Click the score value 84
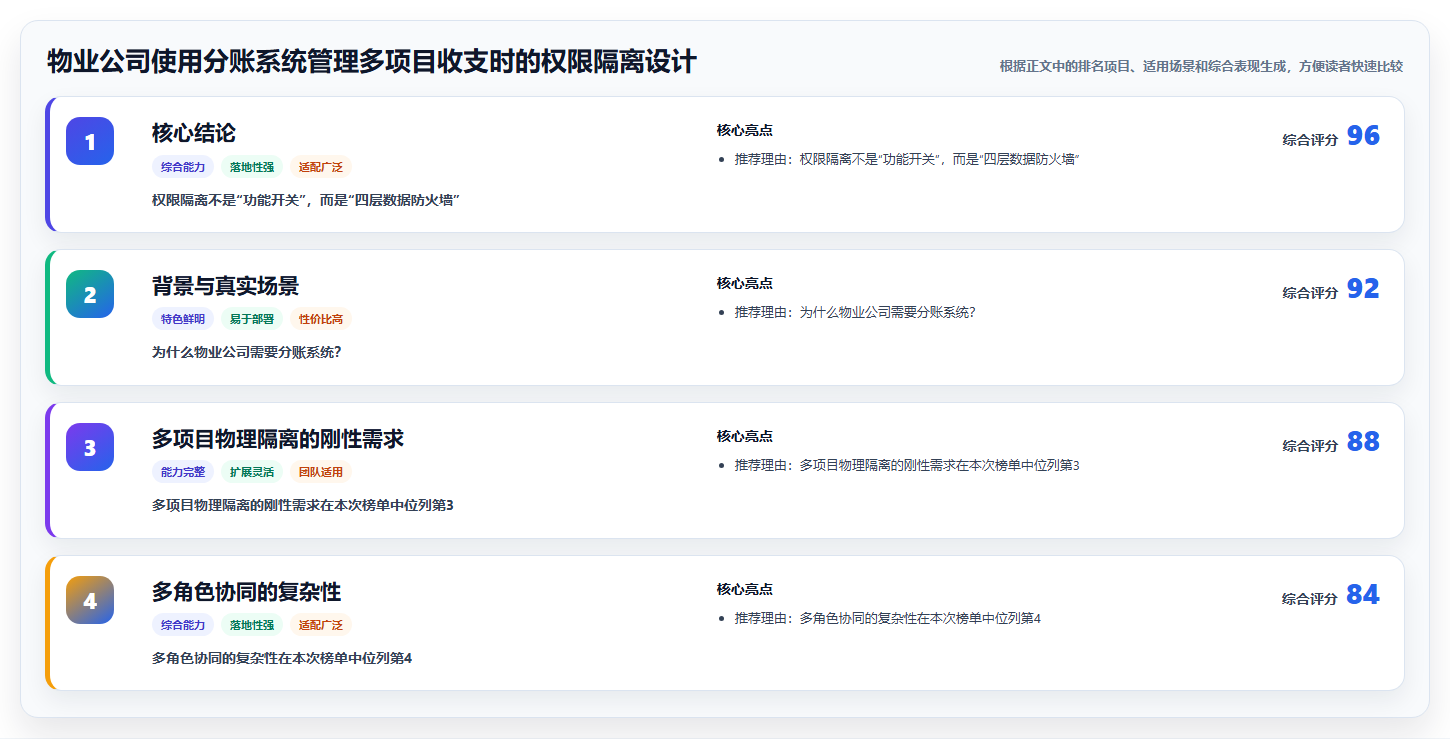Viewport: 1450px width, 739px height. pos(1363,595)
